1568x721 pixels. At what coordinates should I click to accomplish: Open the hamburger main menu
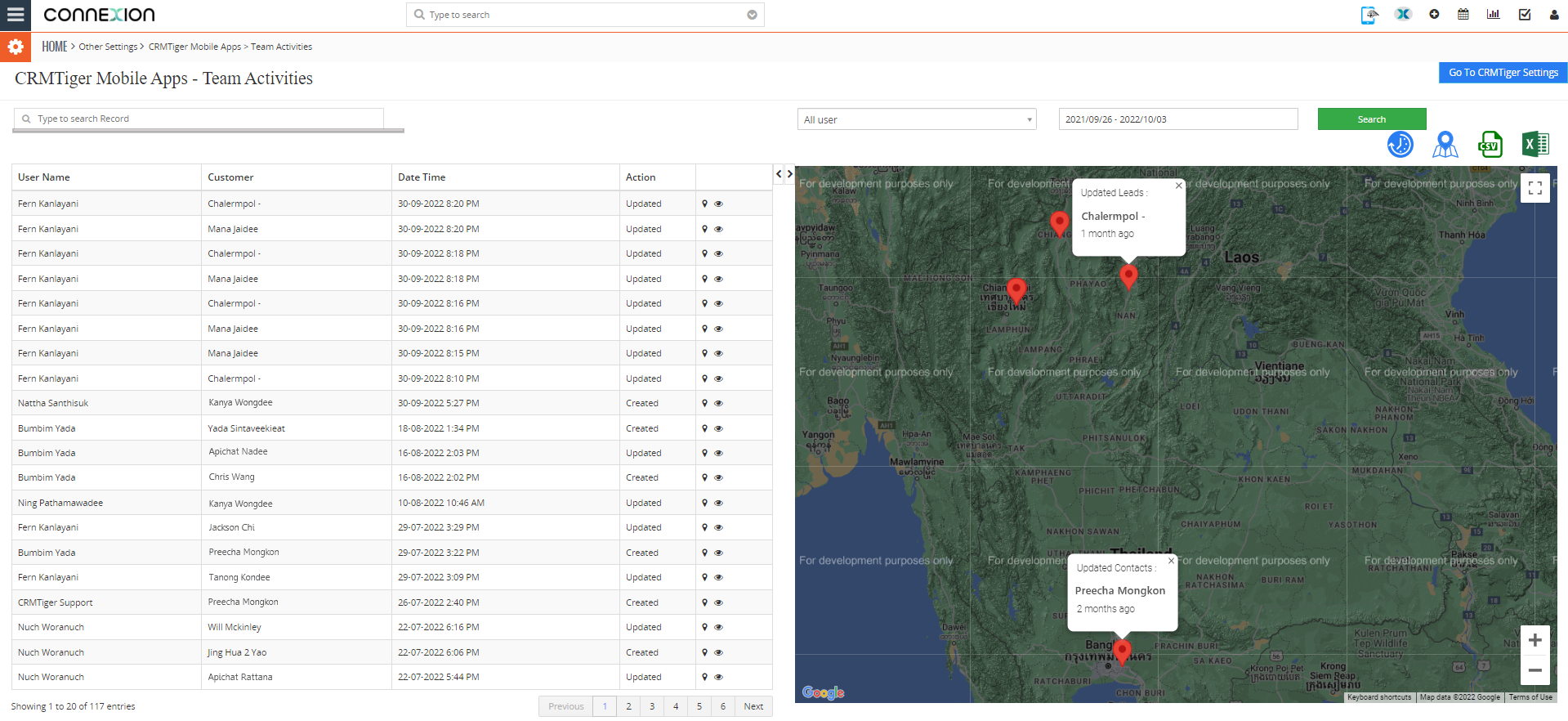[x=16, y=15]
